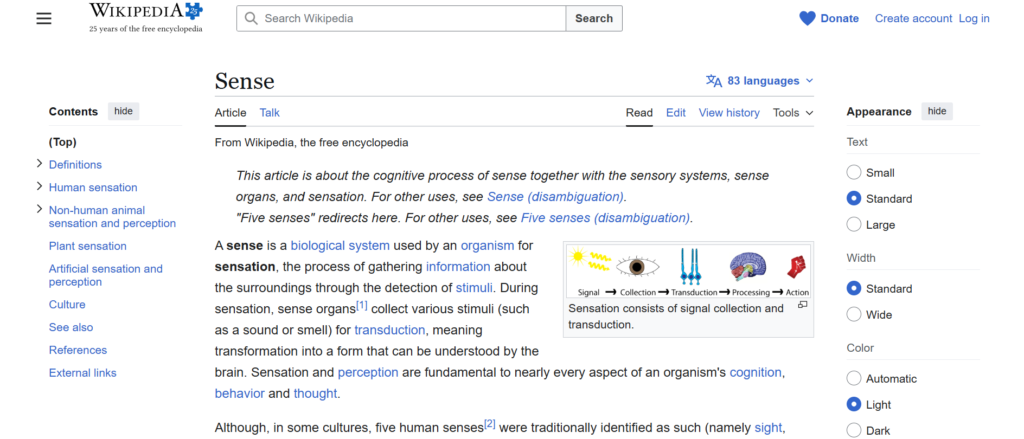The image size is (1024, 439).
Task: Open Human sensation in contents list
Action: coord(93,187)
